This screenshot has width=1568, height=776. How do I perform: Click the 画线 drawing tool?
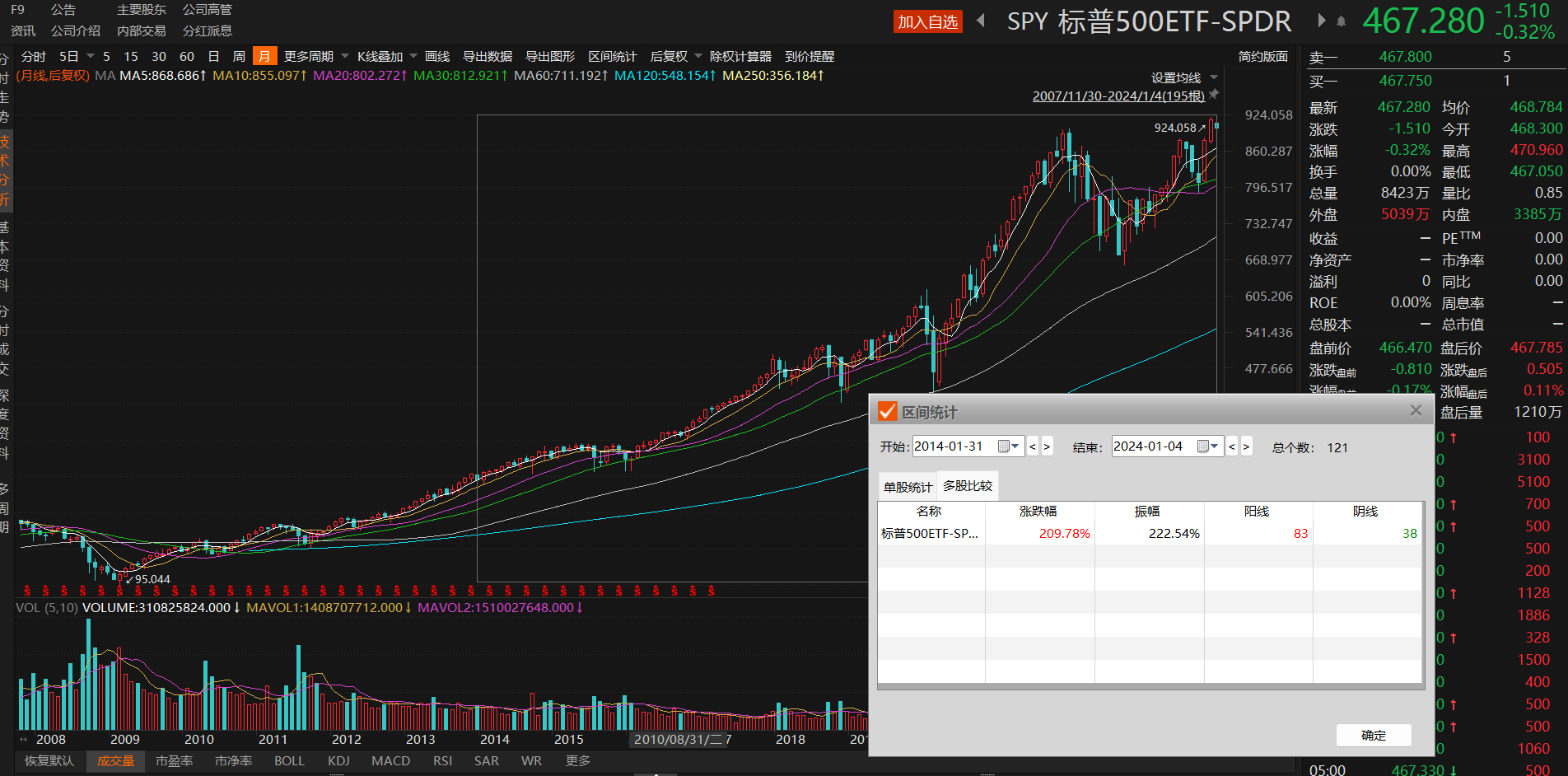coord(437,56)
